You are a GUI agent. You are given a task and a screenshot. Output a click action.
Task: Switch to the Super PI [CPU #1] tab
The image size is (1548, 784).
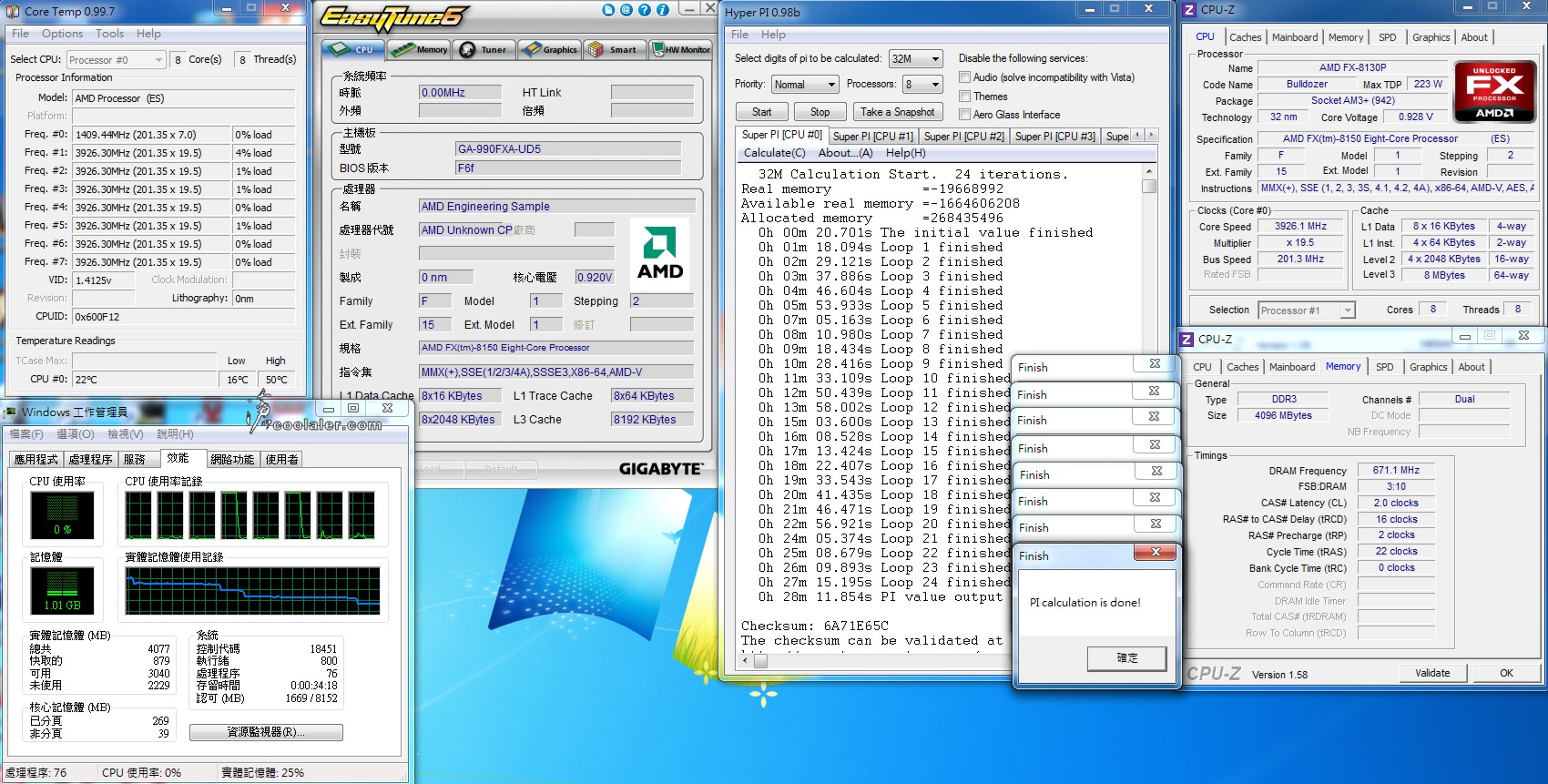pyautogui.click(x=872, y=136)
